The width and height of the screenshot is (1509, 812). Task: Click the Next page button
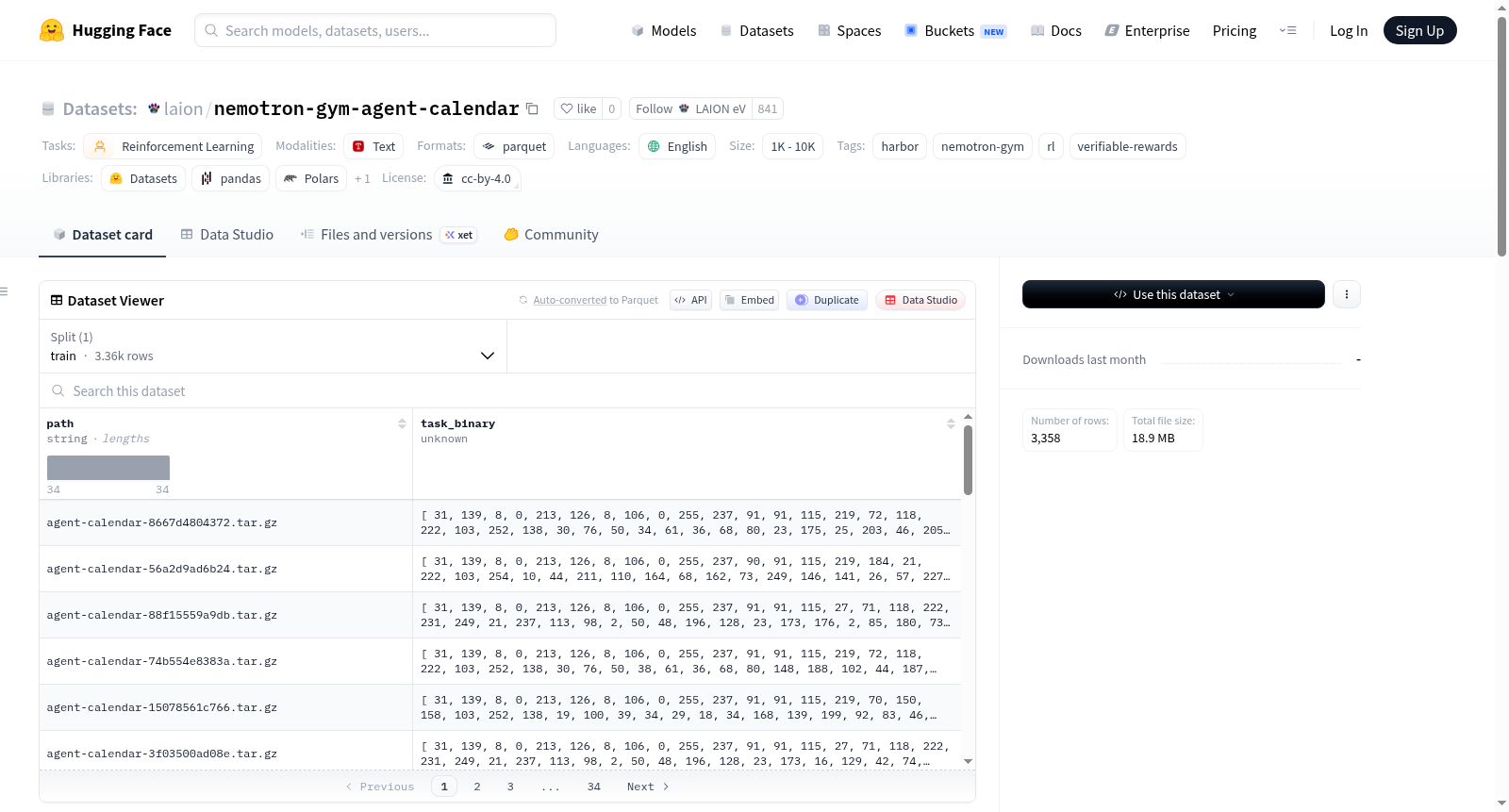[x=648, y=787]
